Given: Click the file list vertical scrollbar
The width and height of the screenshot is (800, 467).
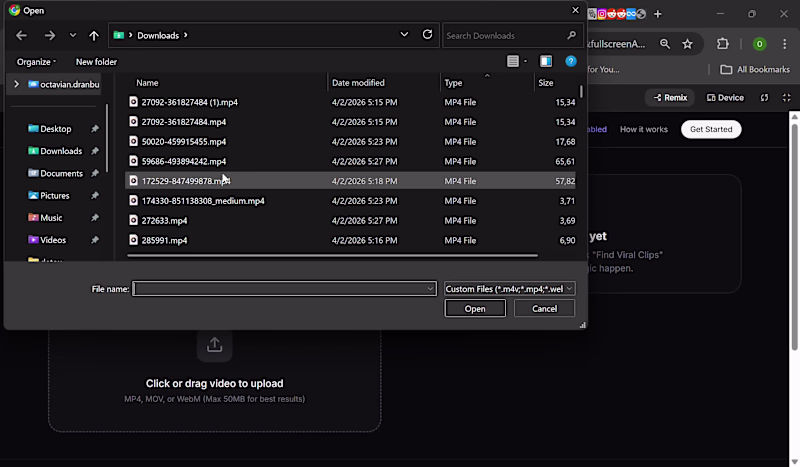Looking at the screenshot, I should pos(581,91).
